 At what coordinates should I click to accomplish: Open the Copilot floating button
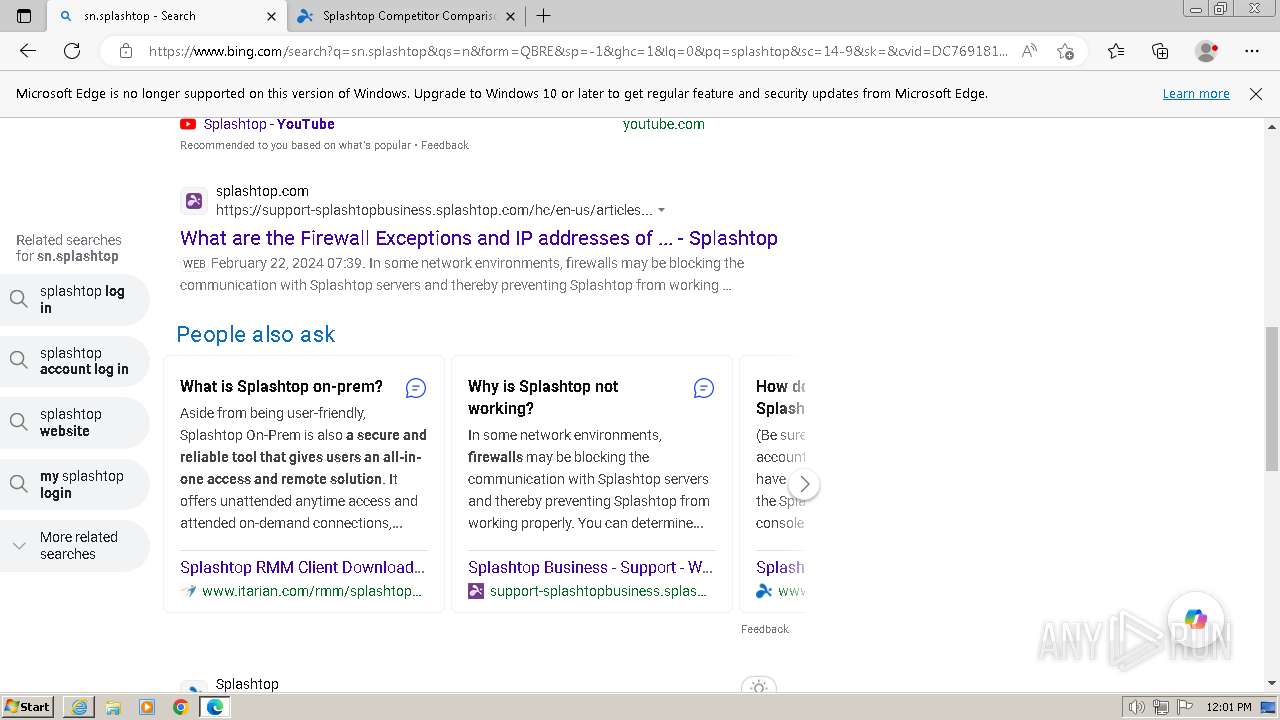(x=1196, y=620)
